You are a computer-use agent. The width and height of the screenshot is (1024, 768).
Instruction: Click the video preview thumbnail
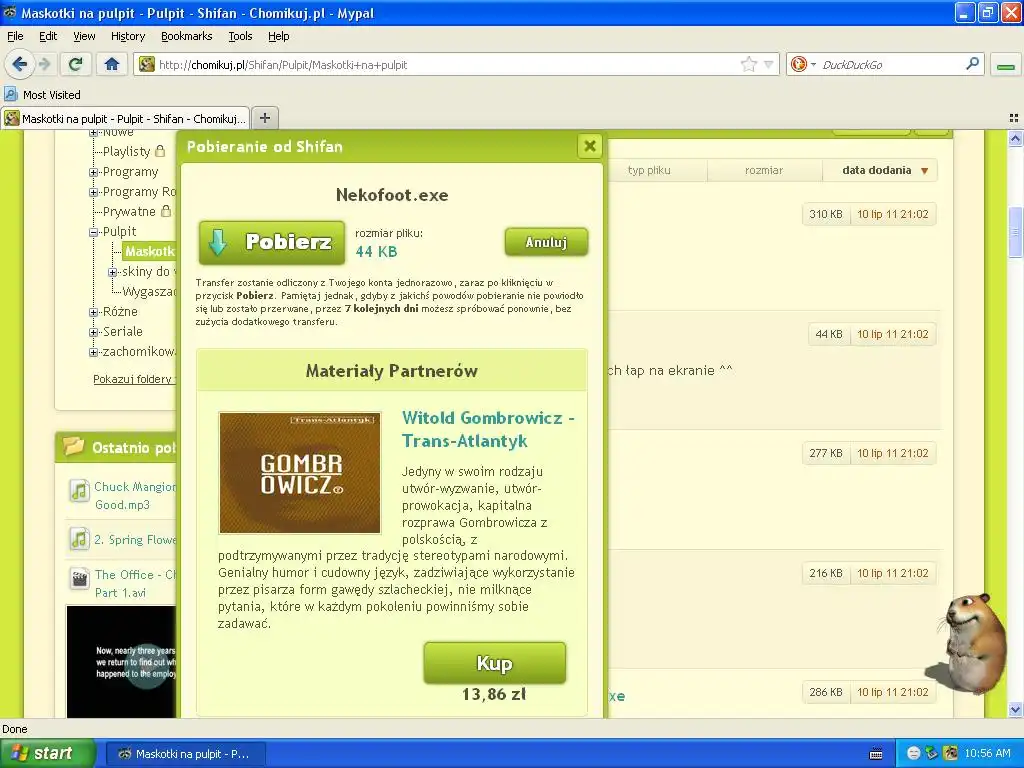click(121, 661)
